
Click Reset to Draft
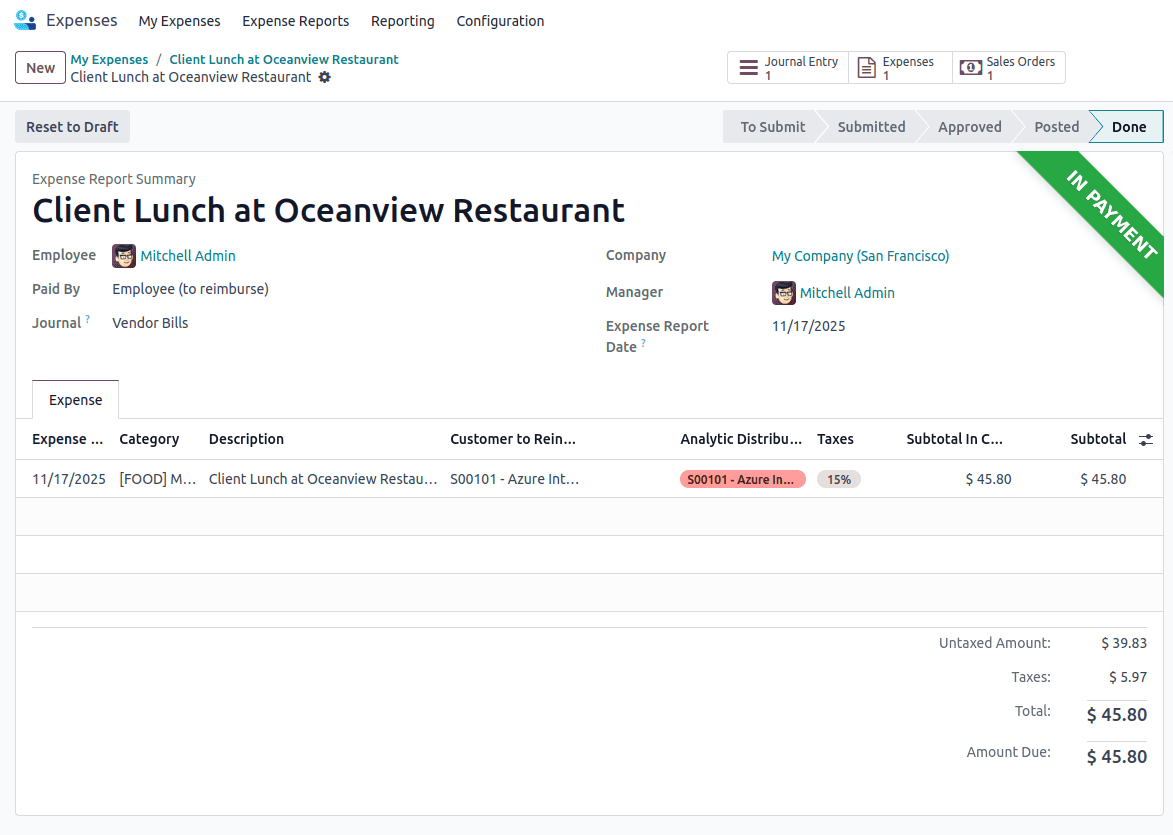[x=72, y=126]
